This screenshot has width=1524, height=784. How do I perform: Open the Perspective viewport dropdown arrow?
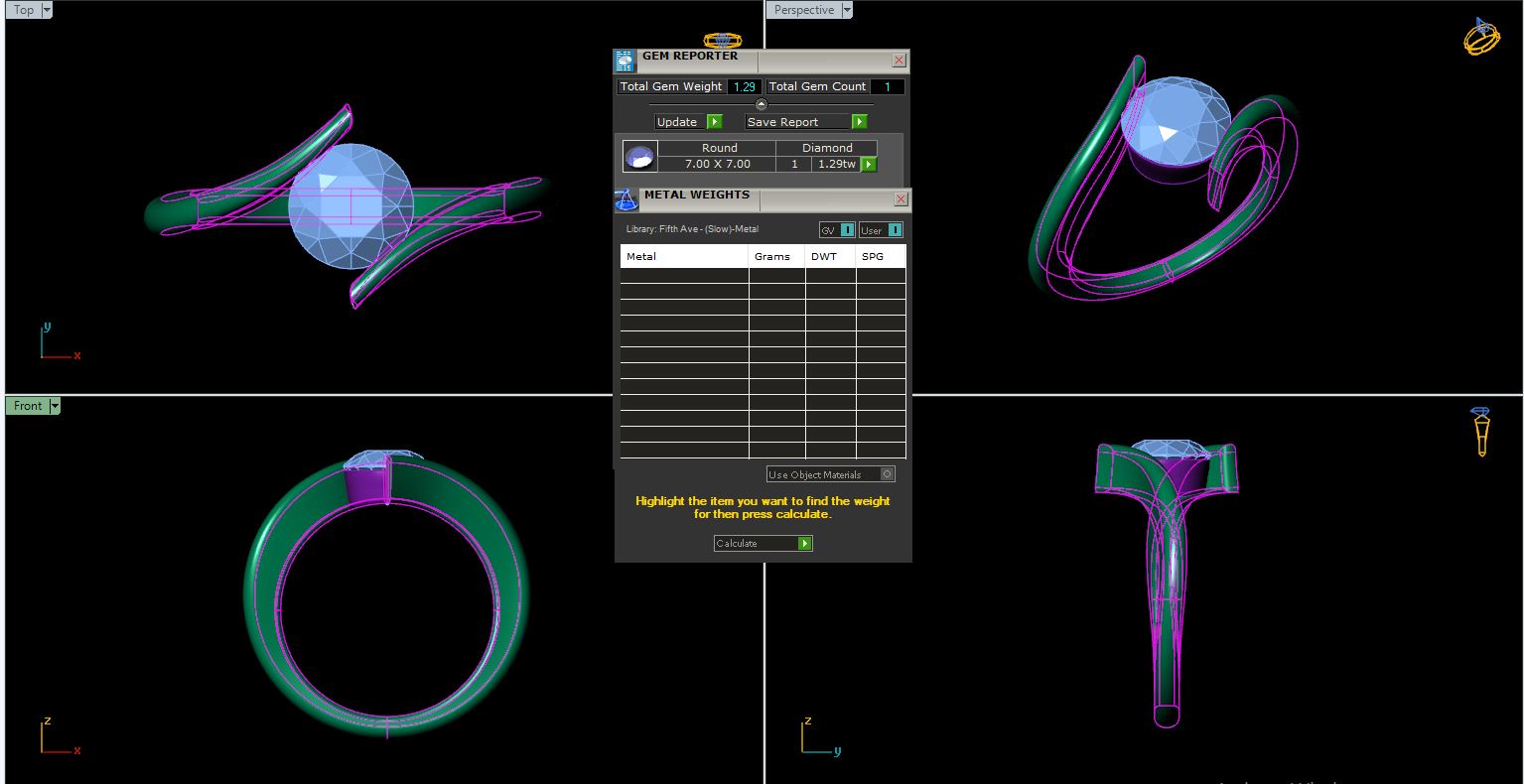[x=847, y=10]
